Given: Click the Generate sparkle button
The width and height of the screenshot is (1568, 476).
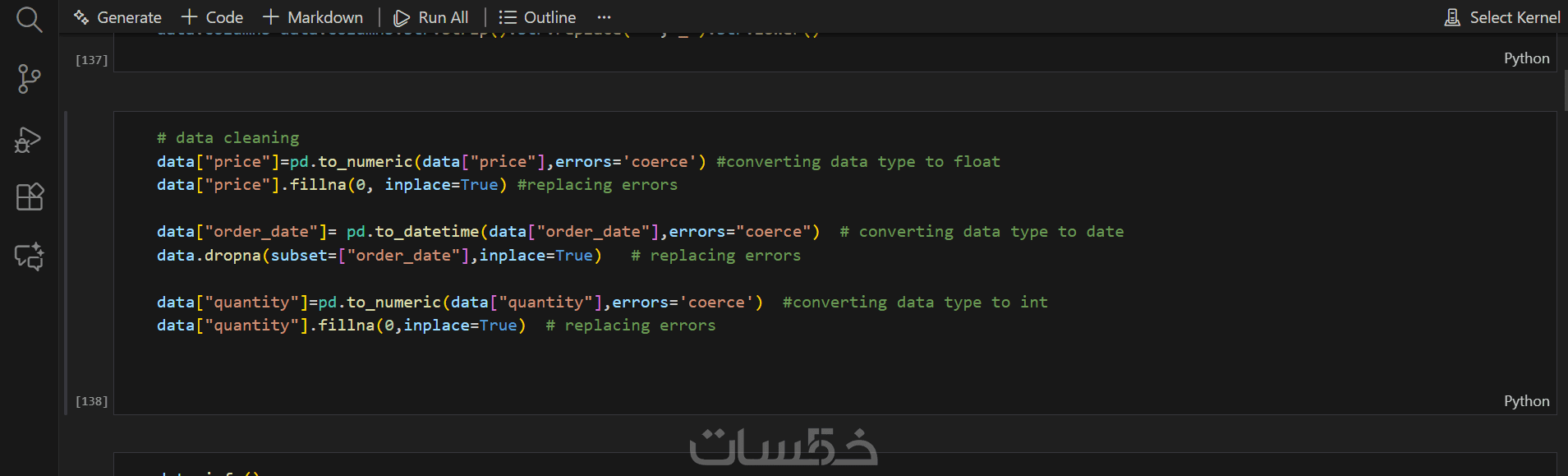Looking at the screenshot, I should tap(117, 17).
